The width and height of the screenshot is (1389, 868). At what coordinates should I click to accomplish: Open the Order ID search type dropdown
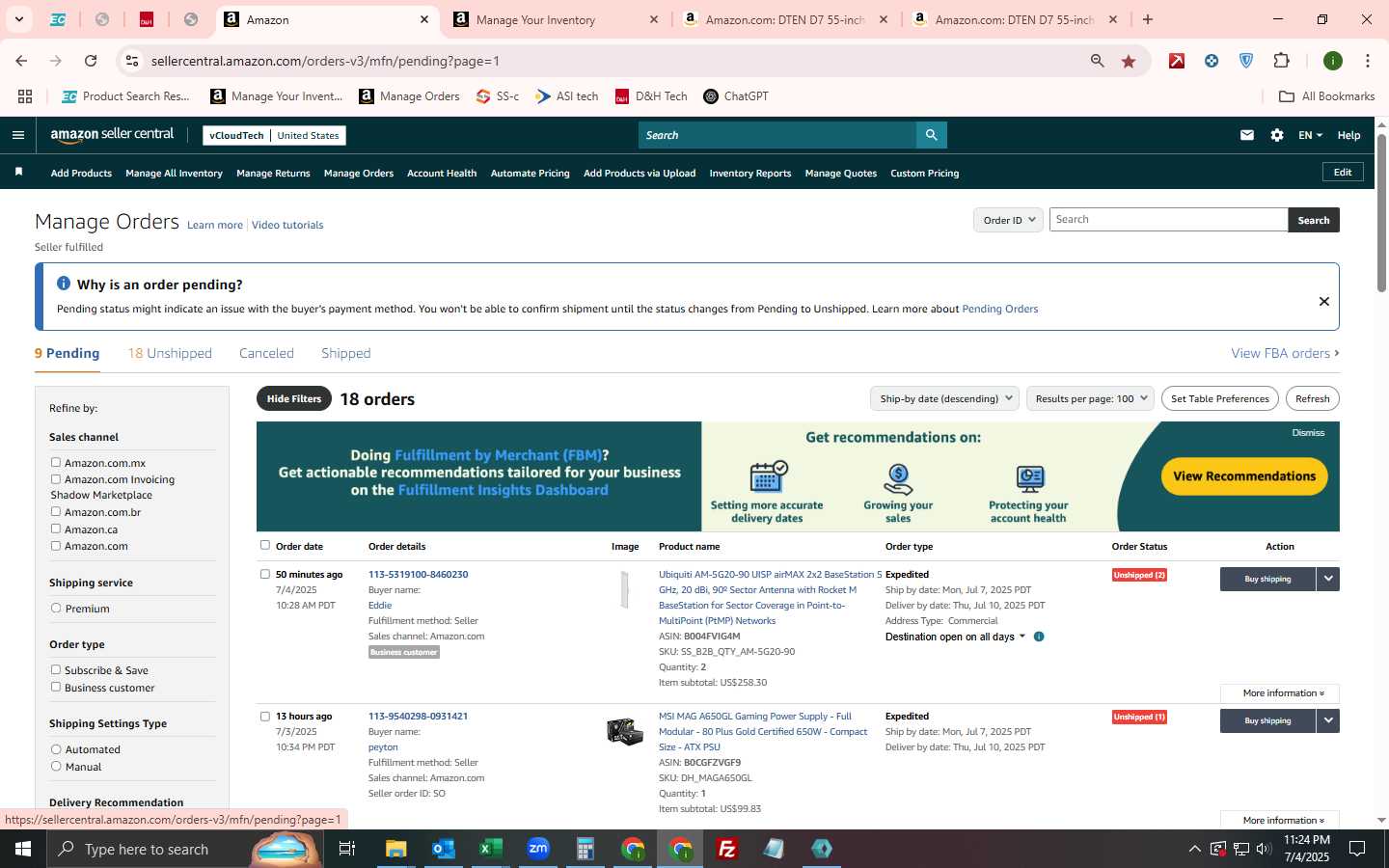pos(1008,220)
